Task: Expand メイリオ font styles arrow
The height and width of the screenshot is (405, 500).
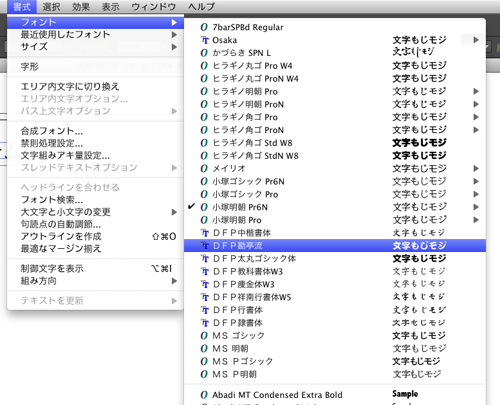Action: tap(476, 168)
